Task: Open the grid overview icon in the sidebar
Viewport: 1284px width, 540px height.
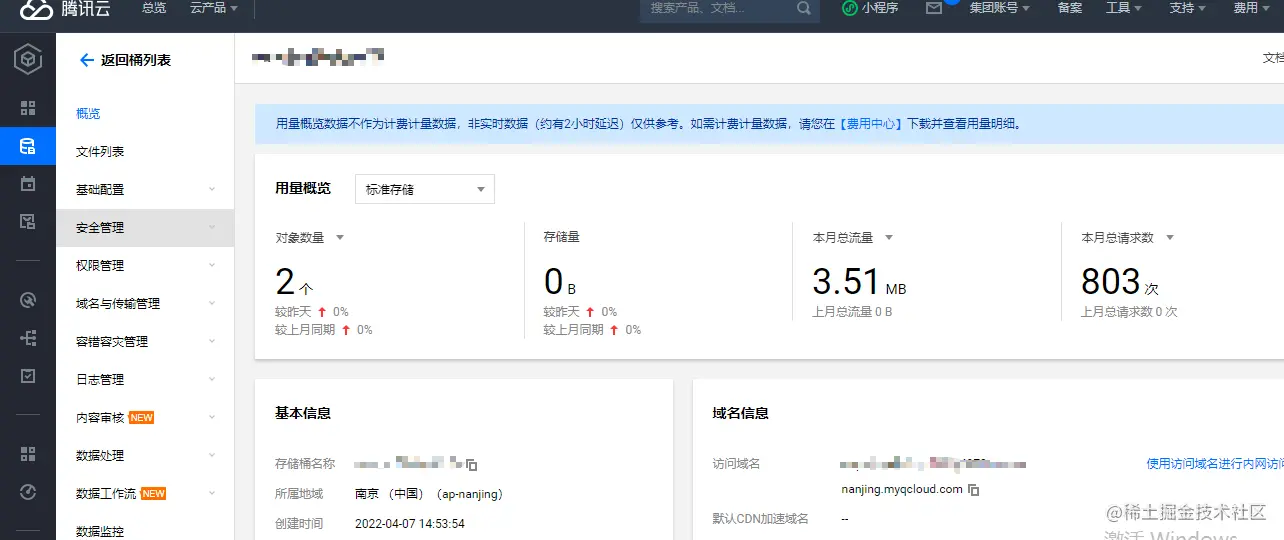Action: coord(28,108)
